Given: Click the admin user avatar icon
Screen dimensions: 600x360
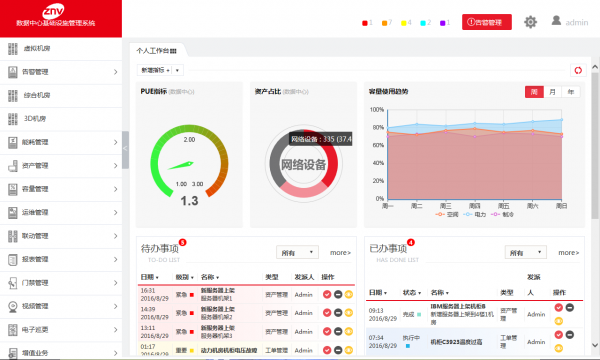Looking at the screenshot, I should 556,21.
